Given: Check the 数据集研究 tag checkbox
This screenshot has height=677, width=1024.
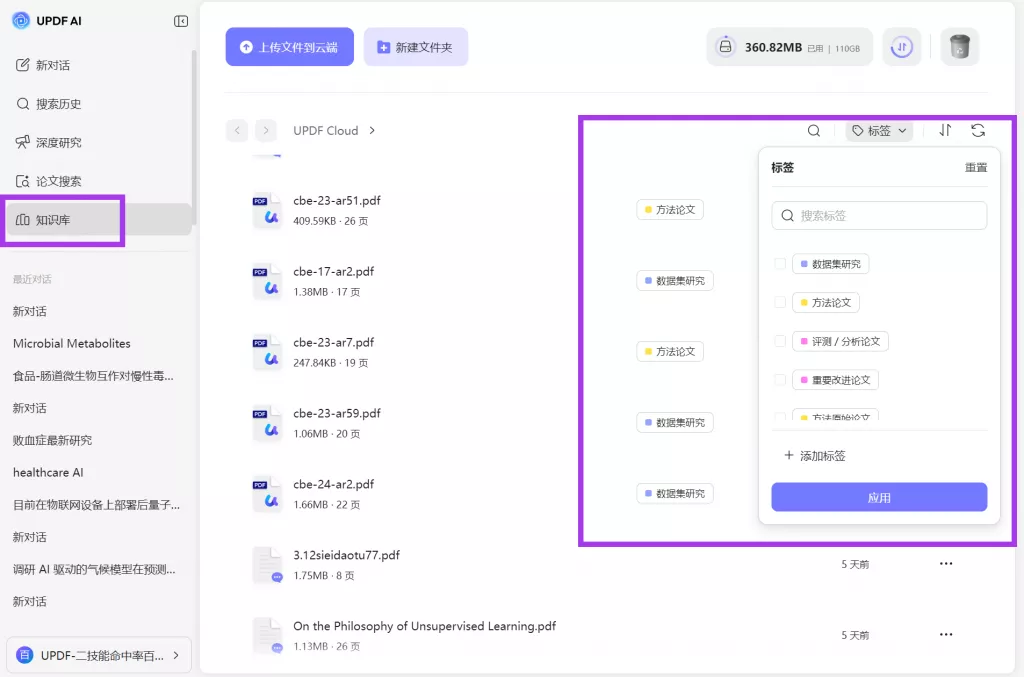Looking at the screenshot, I should 780,264.
